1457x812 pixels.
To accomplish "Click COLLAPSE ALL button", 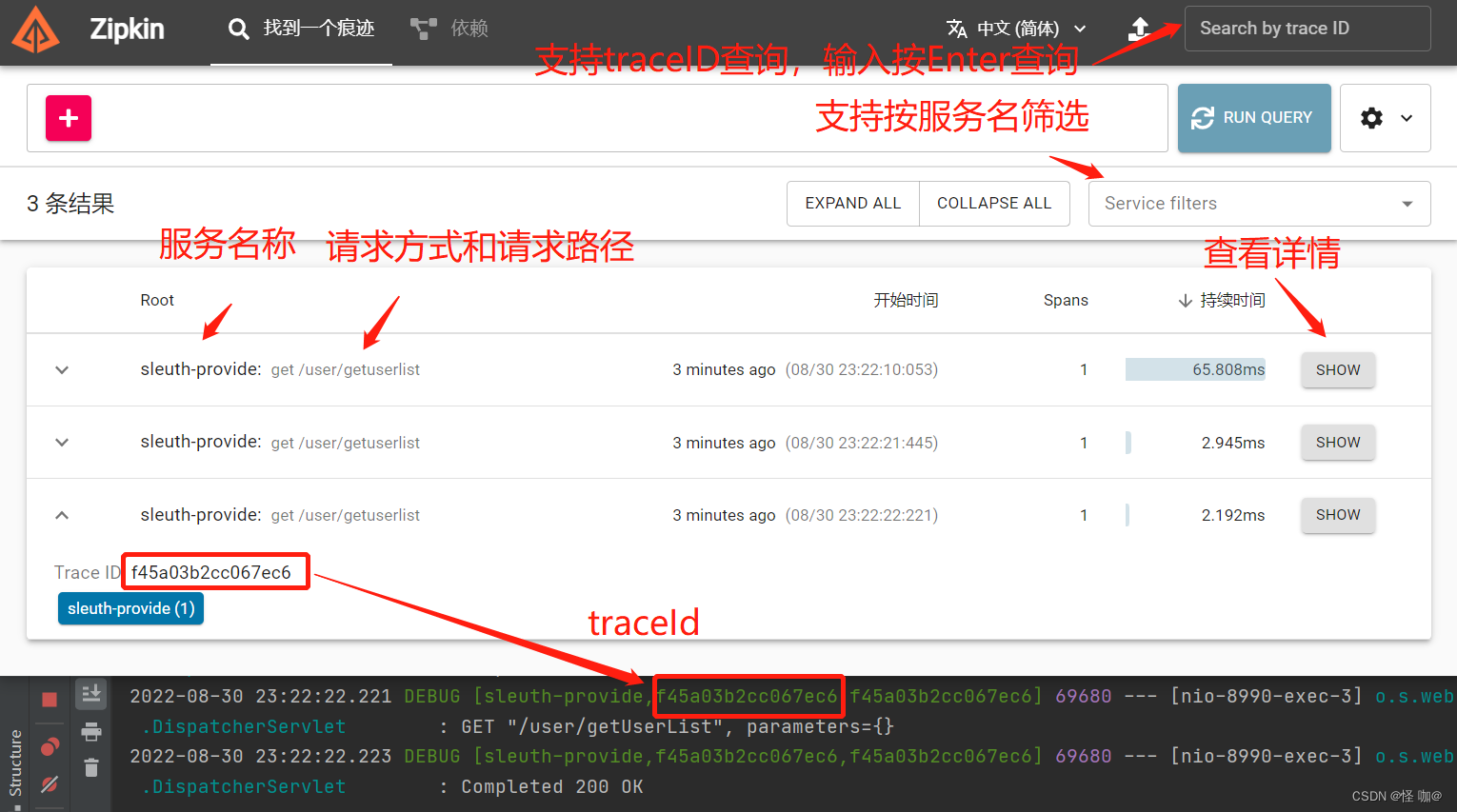I will 994,204.
